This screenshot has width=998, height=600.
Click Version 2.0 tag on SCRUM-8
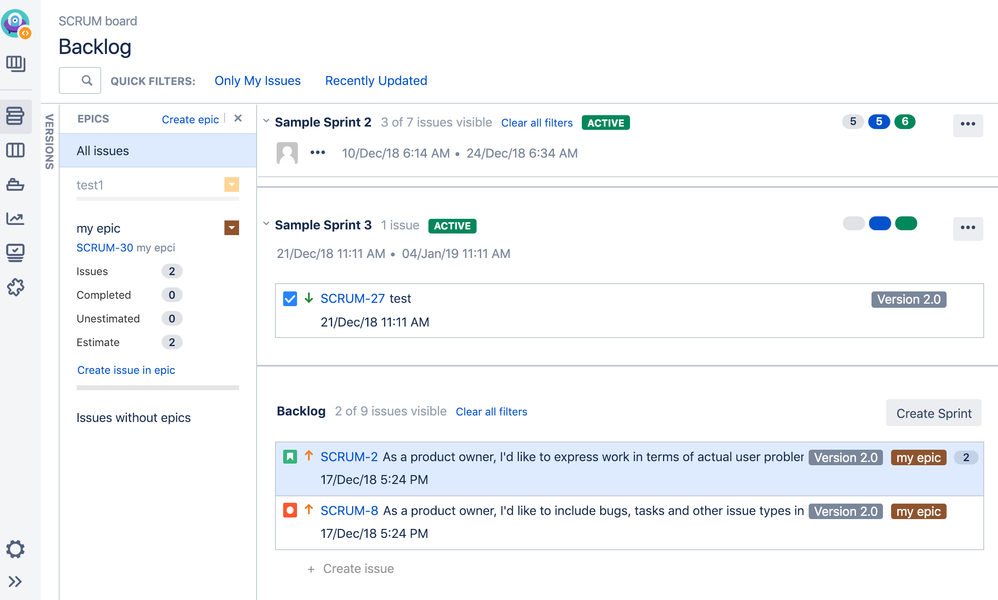coord(846,512)
